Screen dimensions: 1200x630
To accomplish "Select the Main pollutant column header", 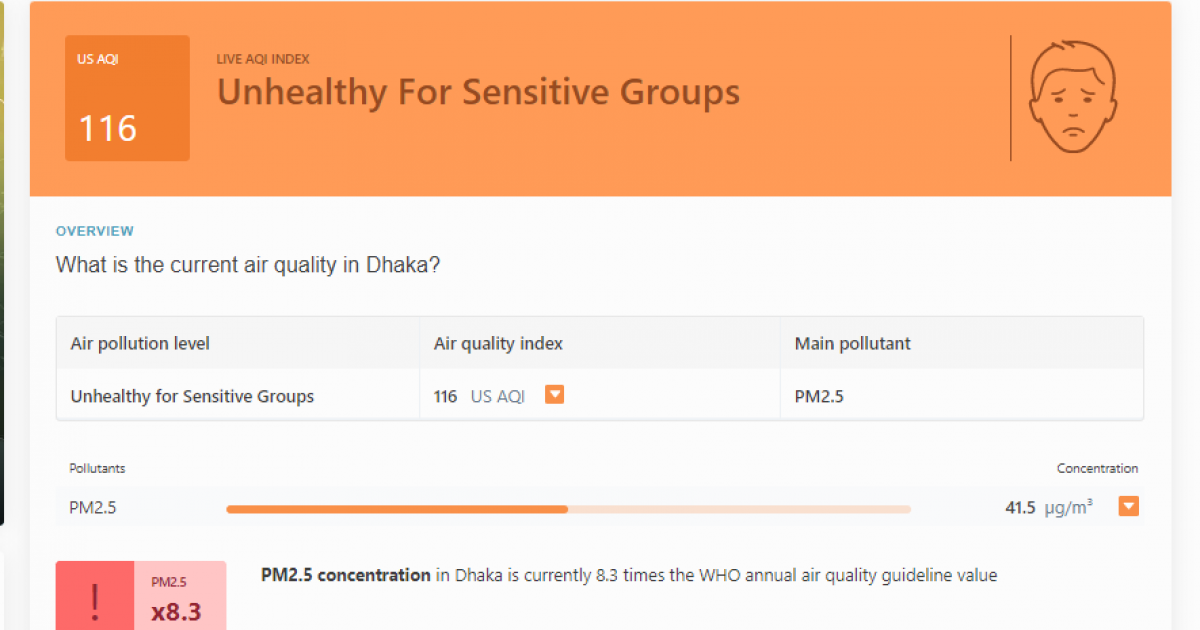I will (852, 342).
